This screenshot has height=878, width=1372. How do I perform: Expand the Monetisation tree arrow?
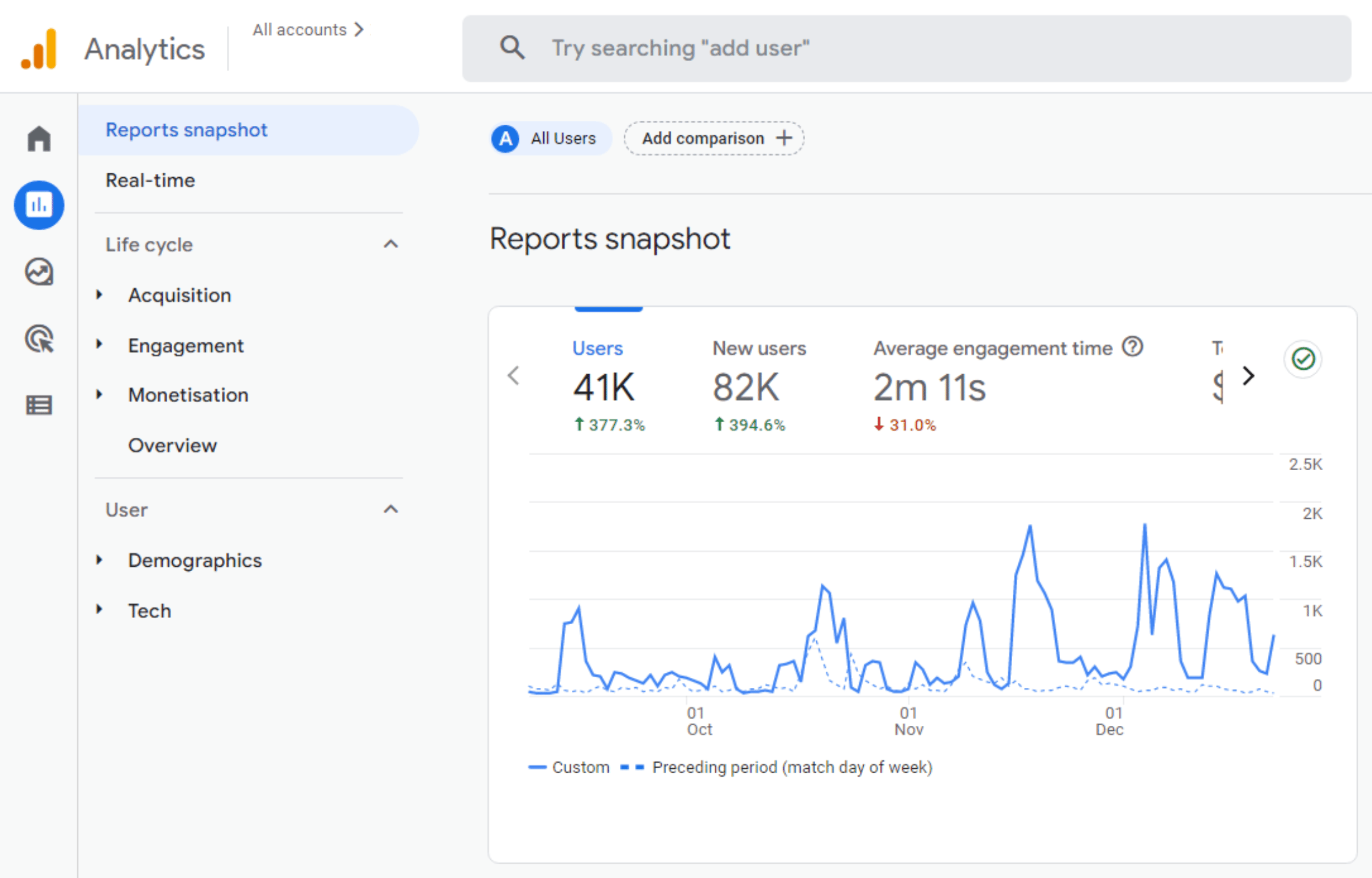99,394
